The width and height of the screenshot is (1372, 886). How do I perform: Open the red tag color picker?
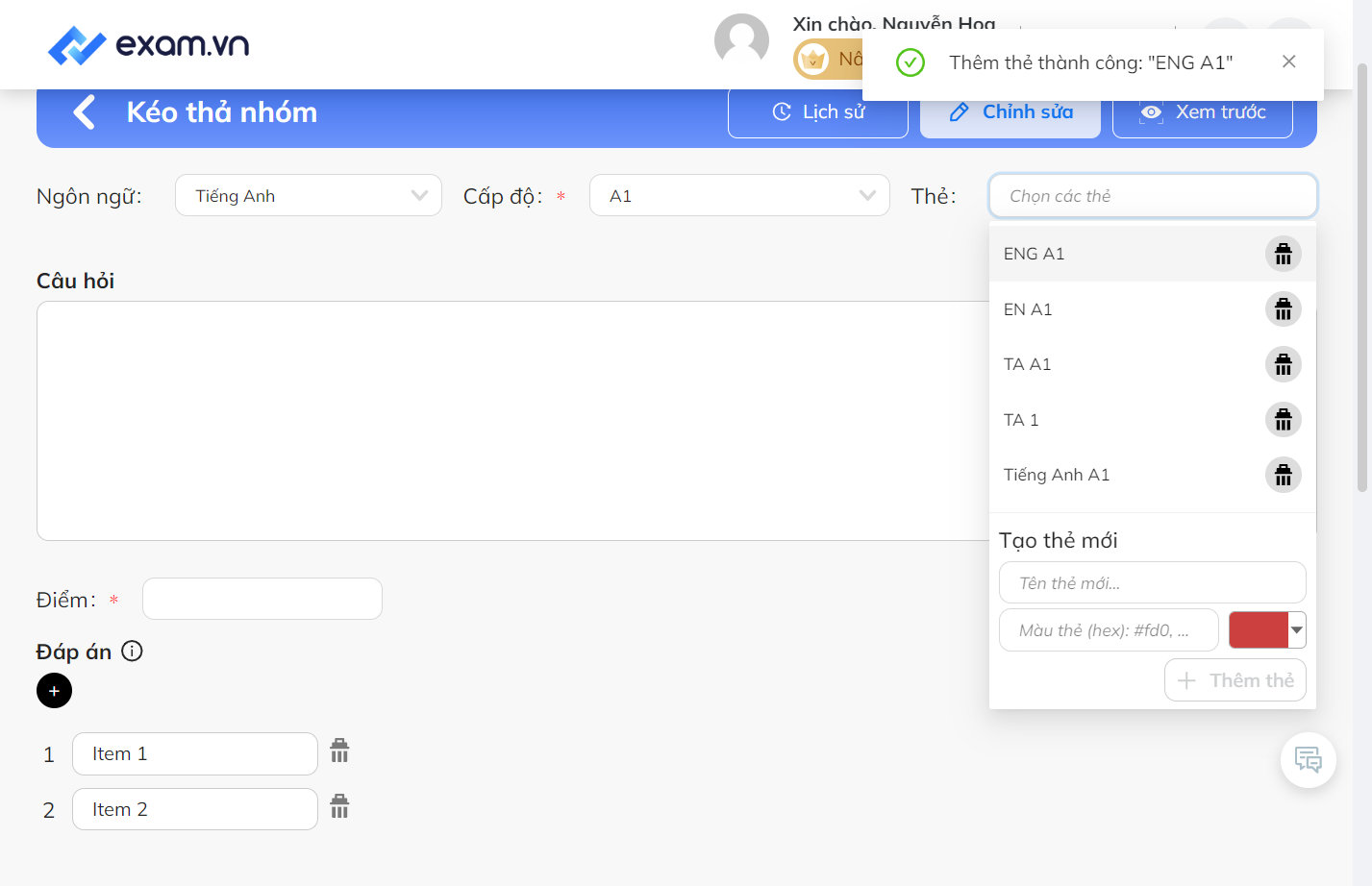[x=1267, y=630]
